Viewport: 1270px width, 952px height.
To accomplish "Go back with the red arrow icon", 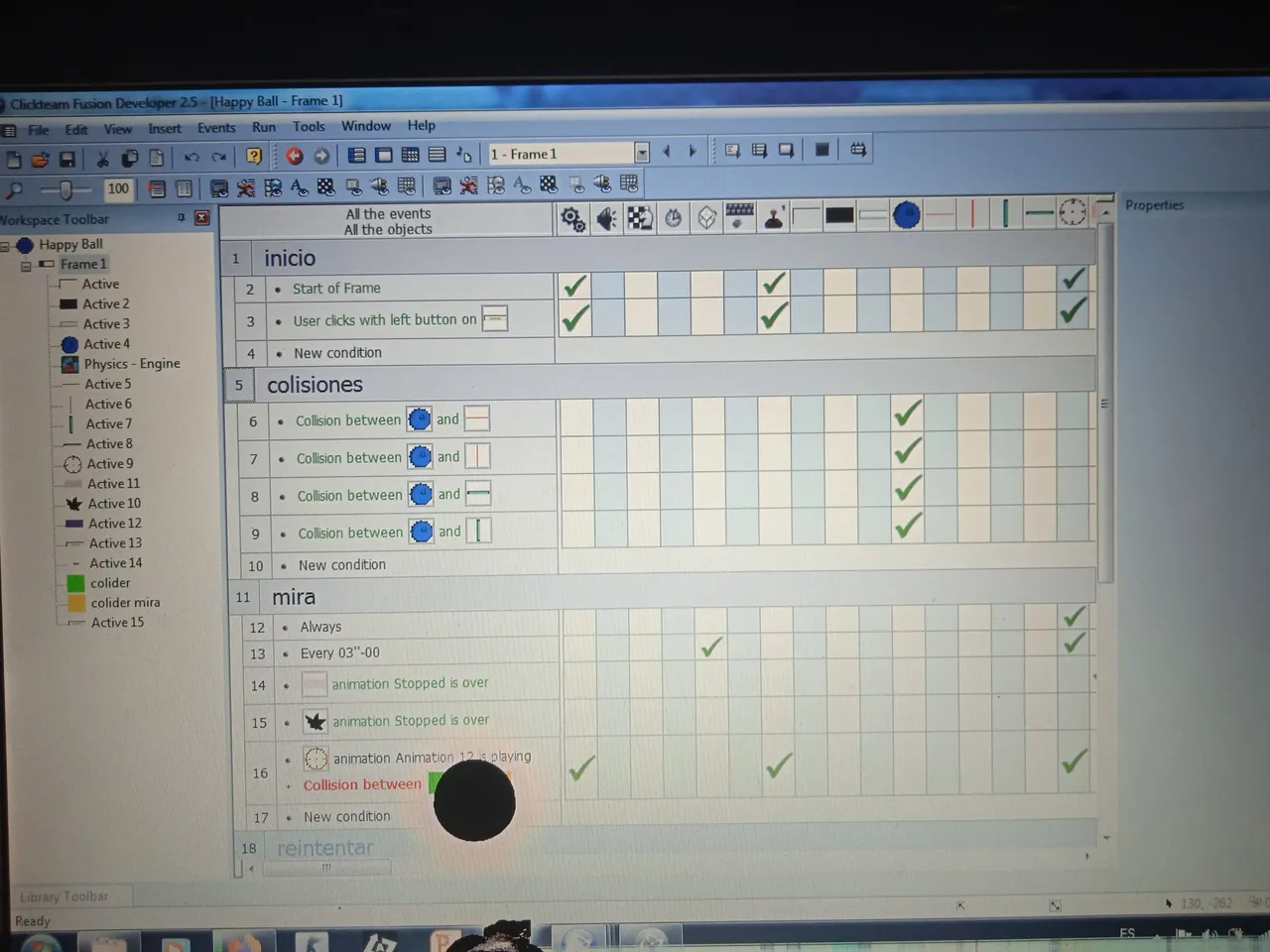I will point(295,156).
